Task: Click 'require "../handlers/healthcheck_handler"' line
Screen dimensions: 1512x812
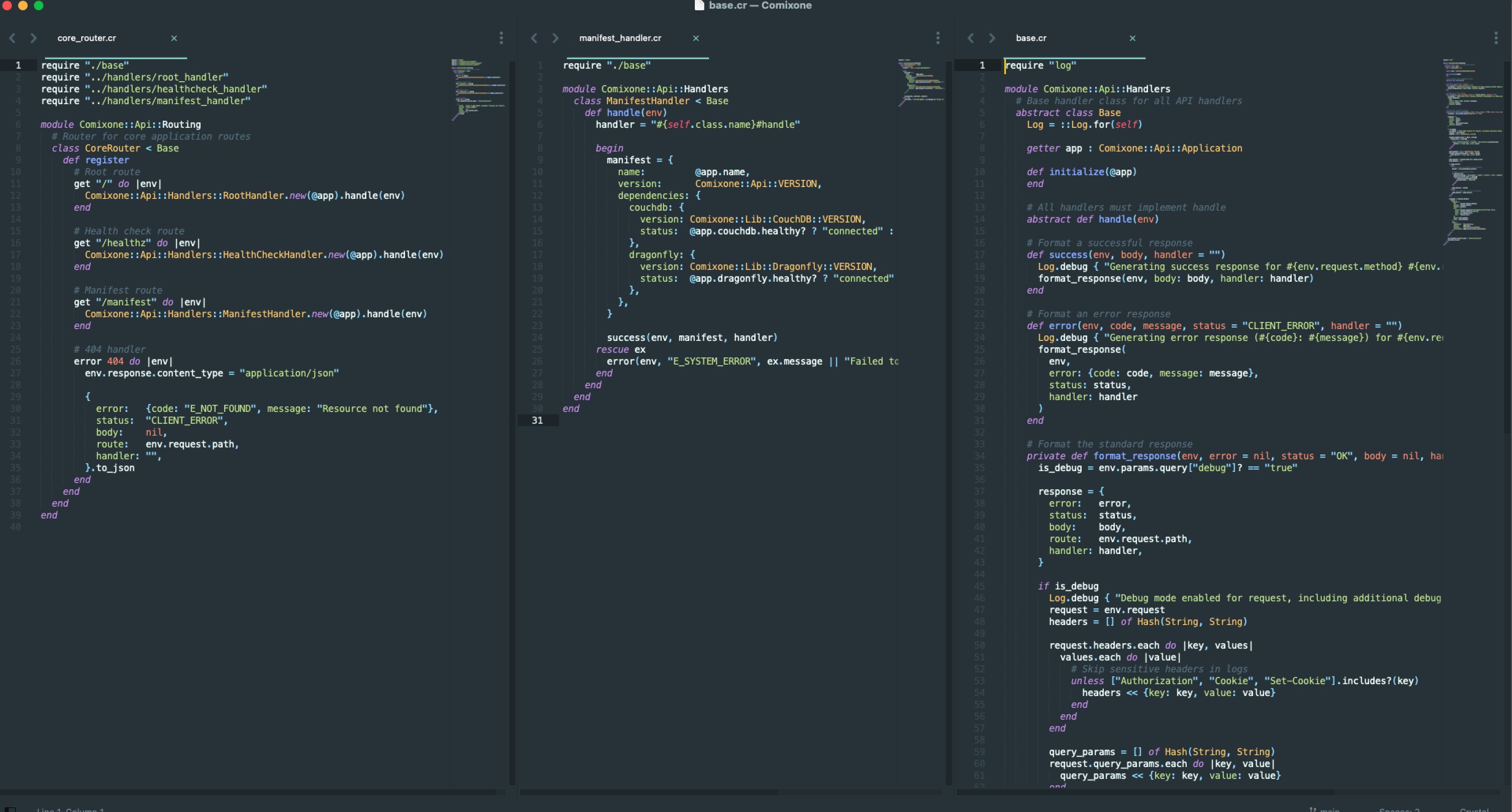Action: click(154, 89)
